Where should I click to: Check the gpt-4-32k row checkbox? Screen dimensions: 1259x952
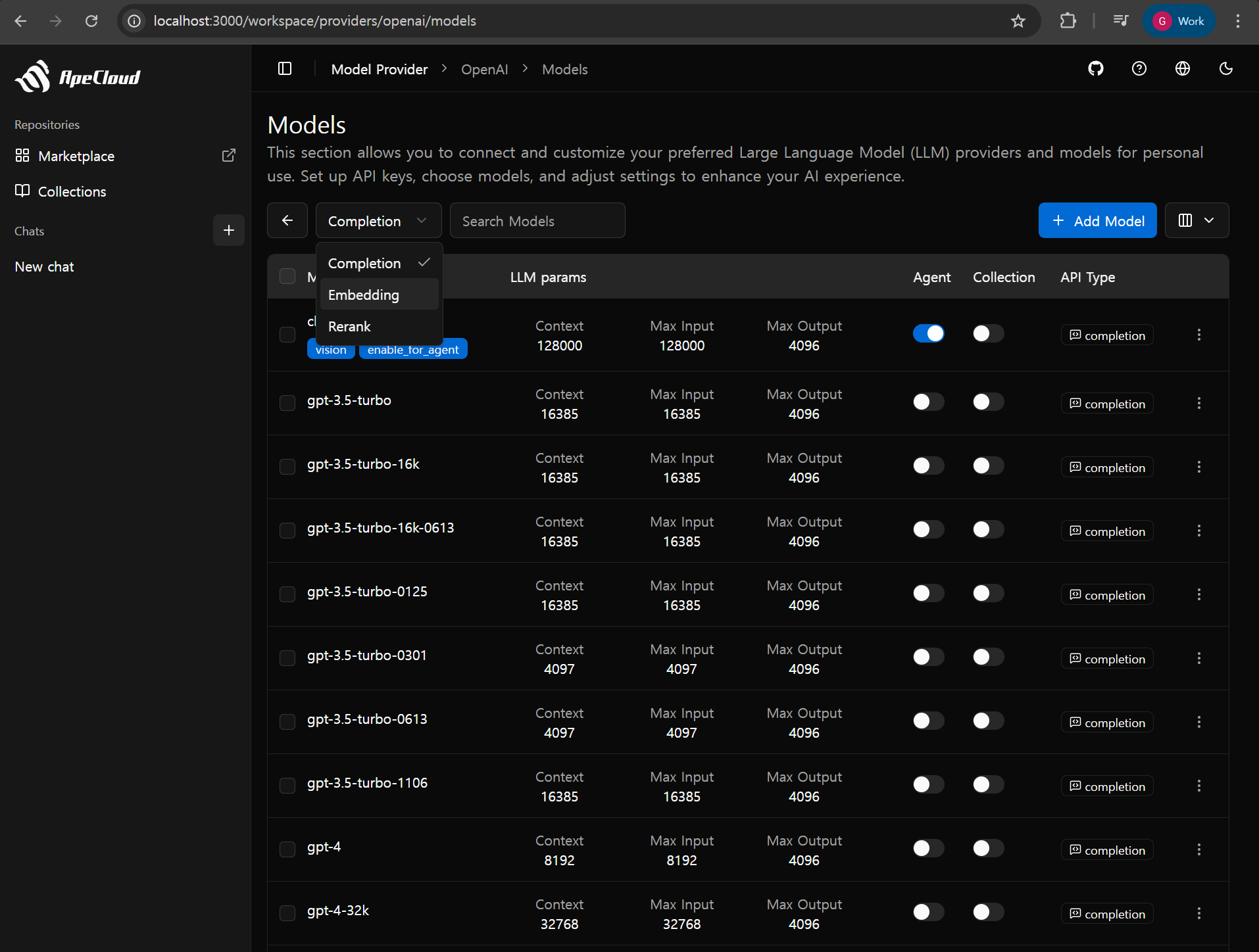point(287,913)
